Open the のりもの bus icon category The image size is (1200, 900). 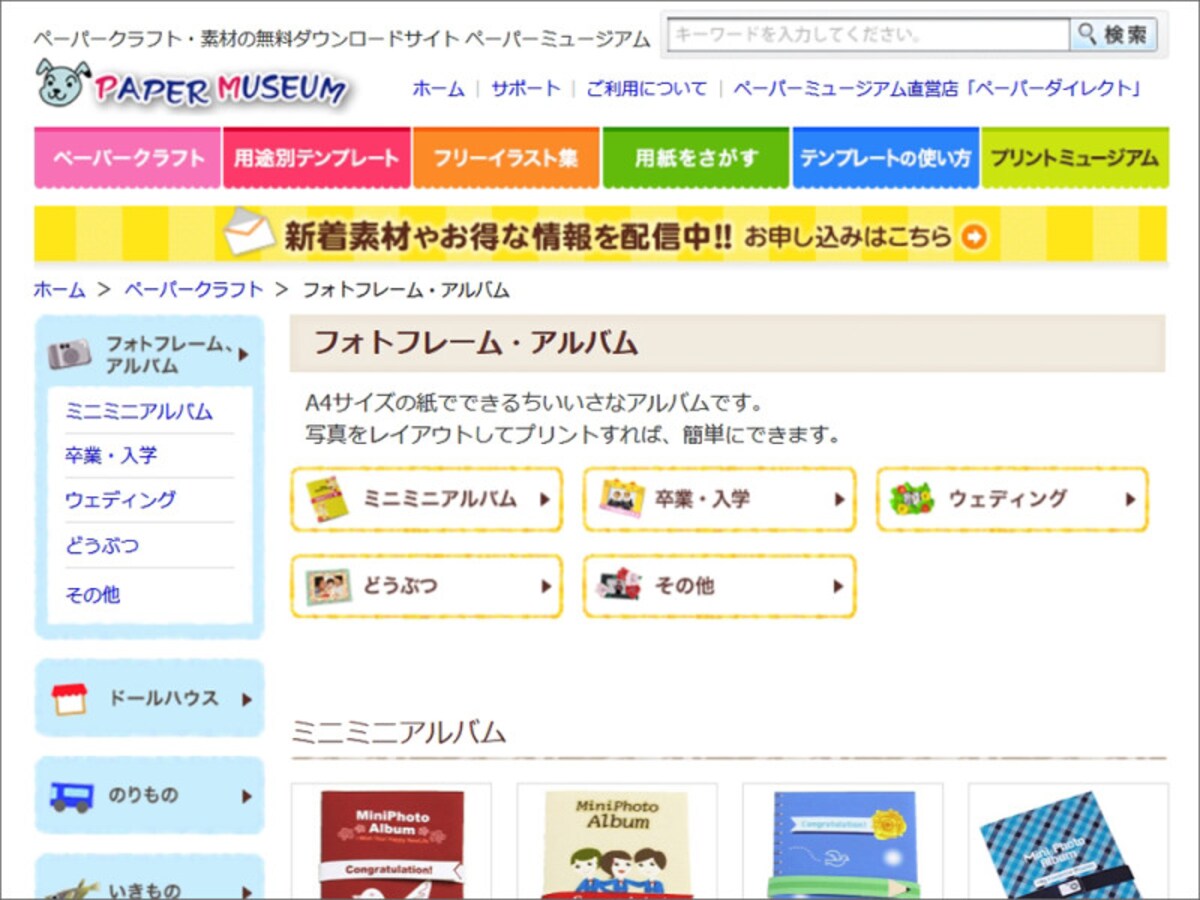tap(72, 796)
